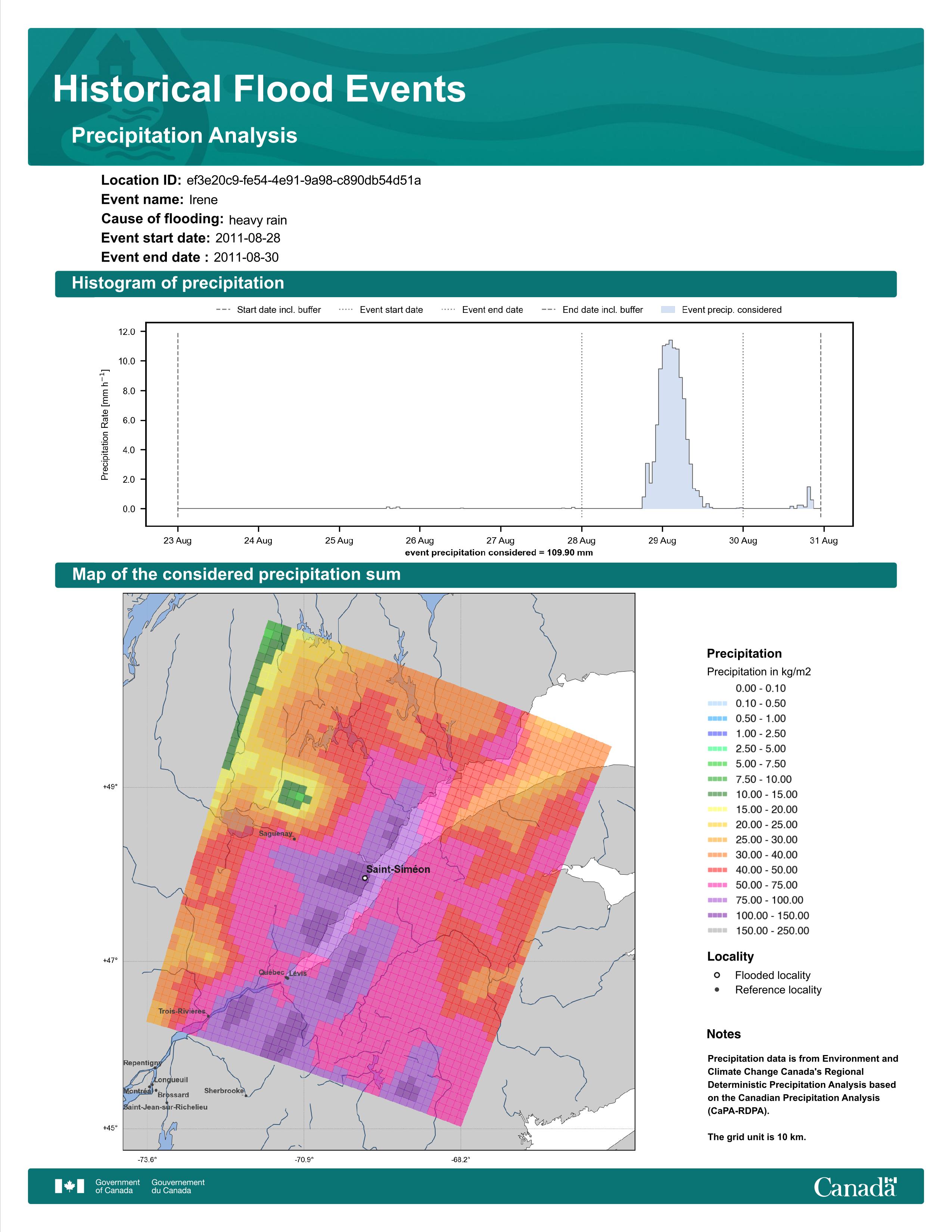
Task: Click the event precipitation considered = 109.90 mm caption
Action: pos(499,553)
